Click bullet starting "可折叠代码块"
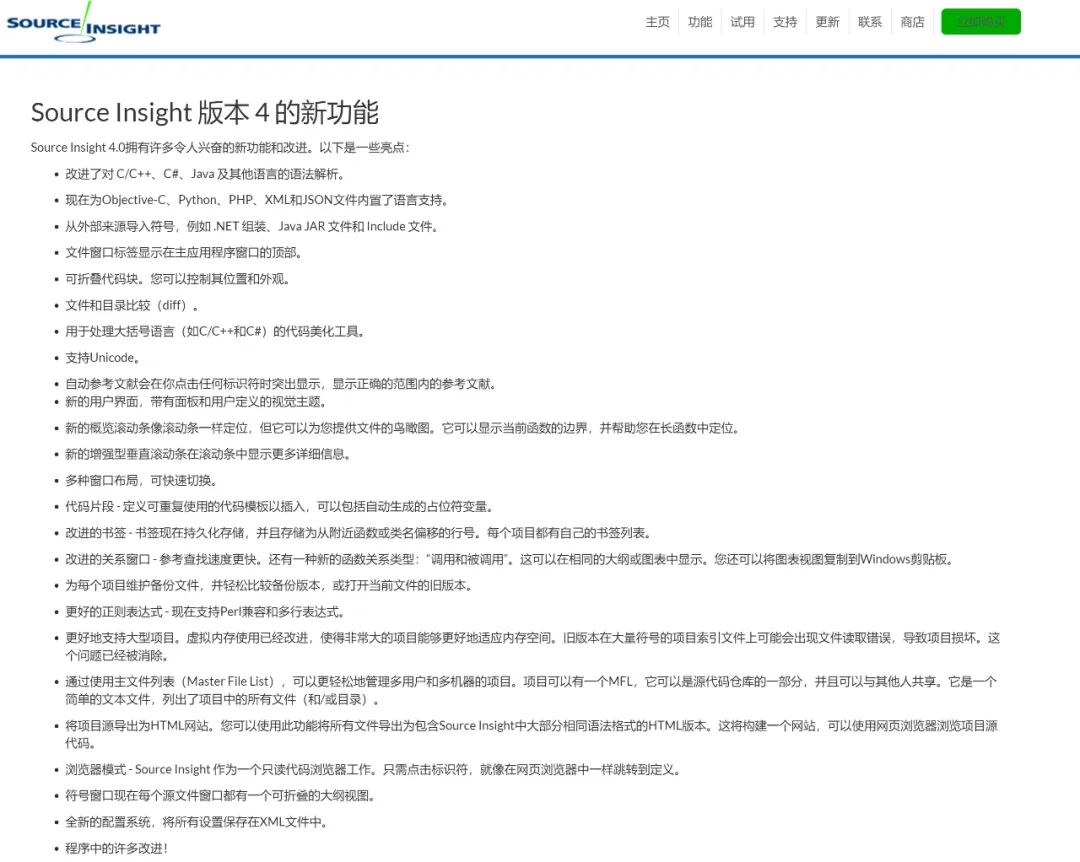Image resolution: width=1080 pixels, height=862 pixels. 178,278
